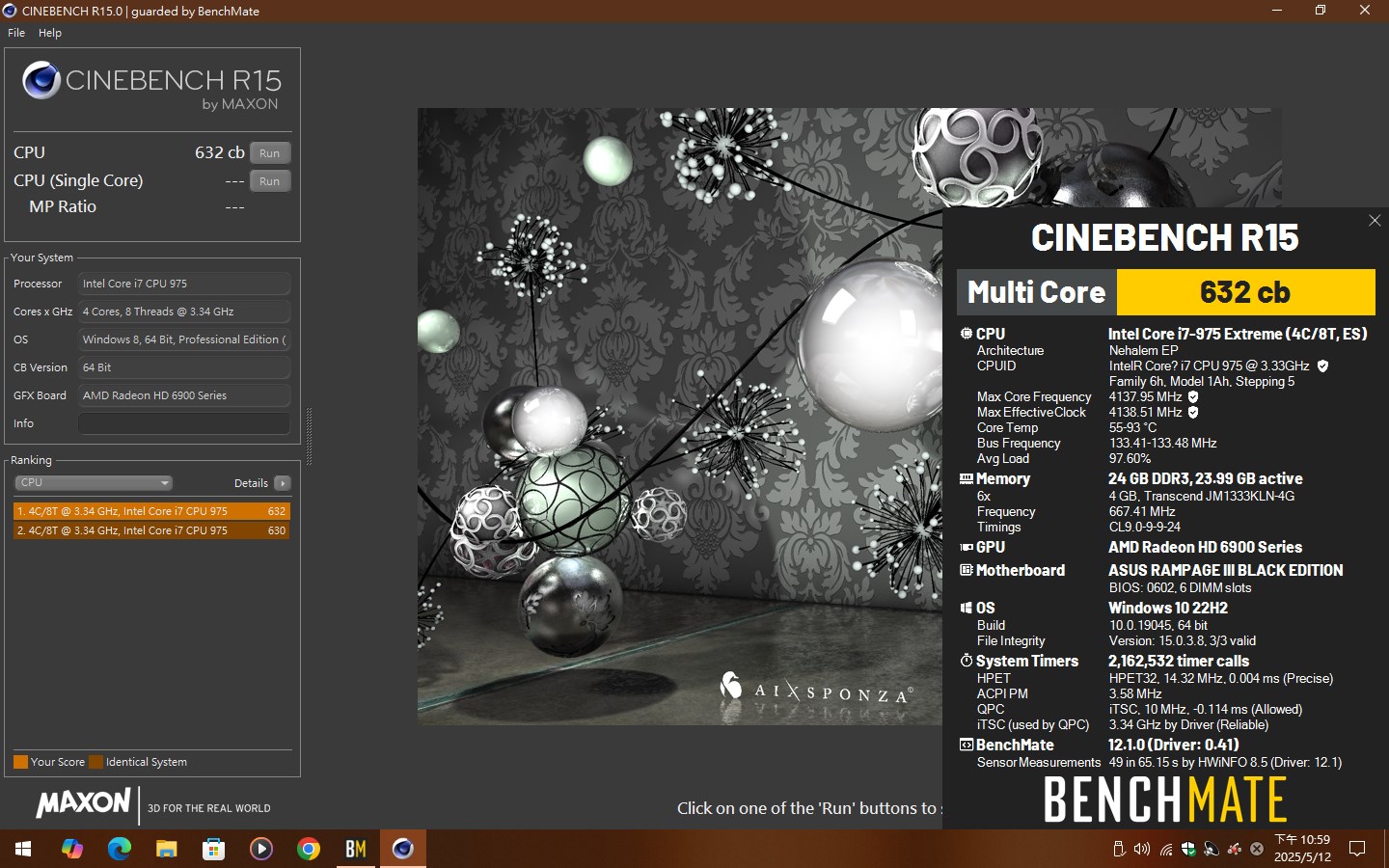Click the audio speaker device tray icon
The height and width of the screenshot is (868, 1389).
1211,849
